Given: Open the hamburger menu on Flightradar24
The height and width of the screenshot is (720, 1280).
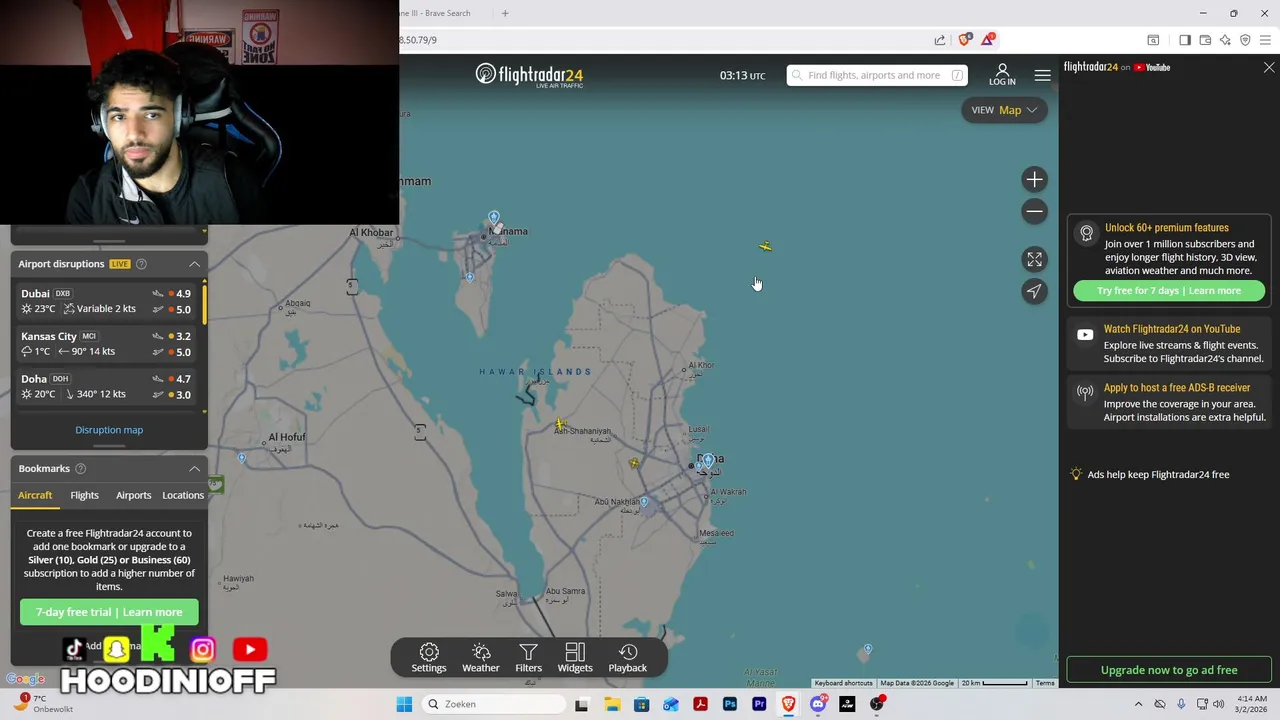Looking at the screenshot, I should (x=1042, y=75).
